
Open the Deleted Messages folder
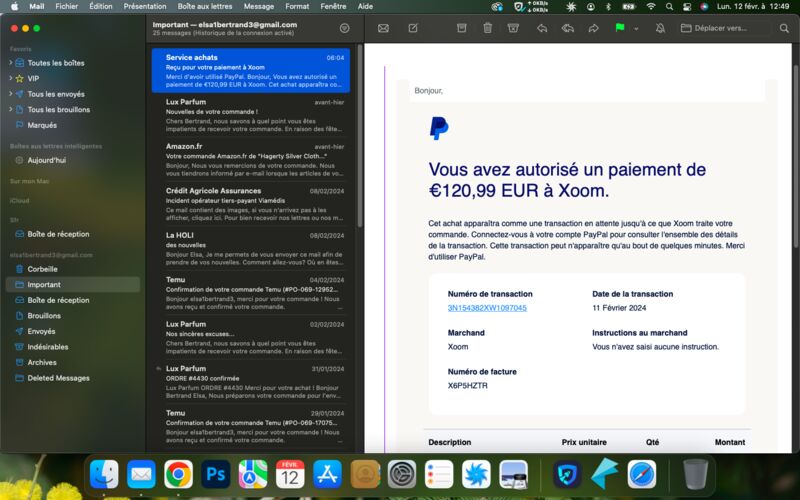click(x=58, y=378)
